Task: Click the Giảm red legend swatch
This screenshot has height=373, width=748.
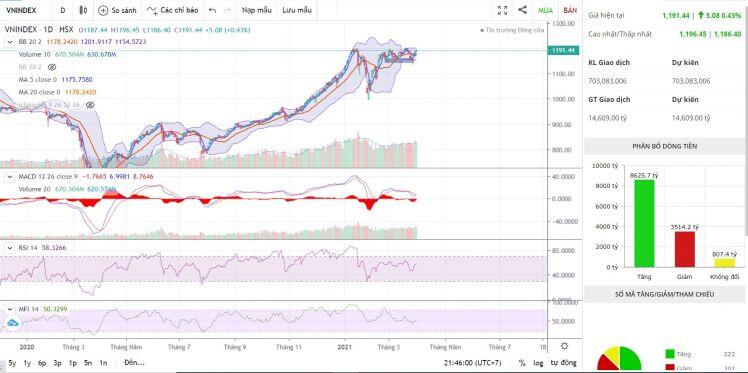Action: point(669,368)
